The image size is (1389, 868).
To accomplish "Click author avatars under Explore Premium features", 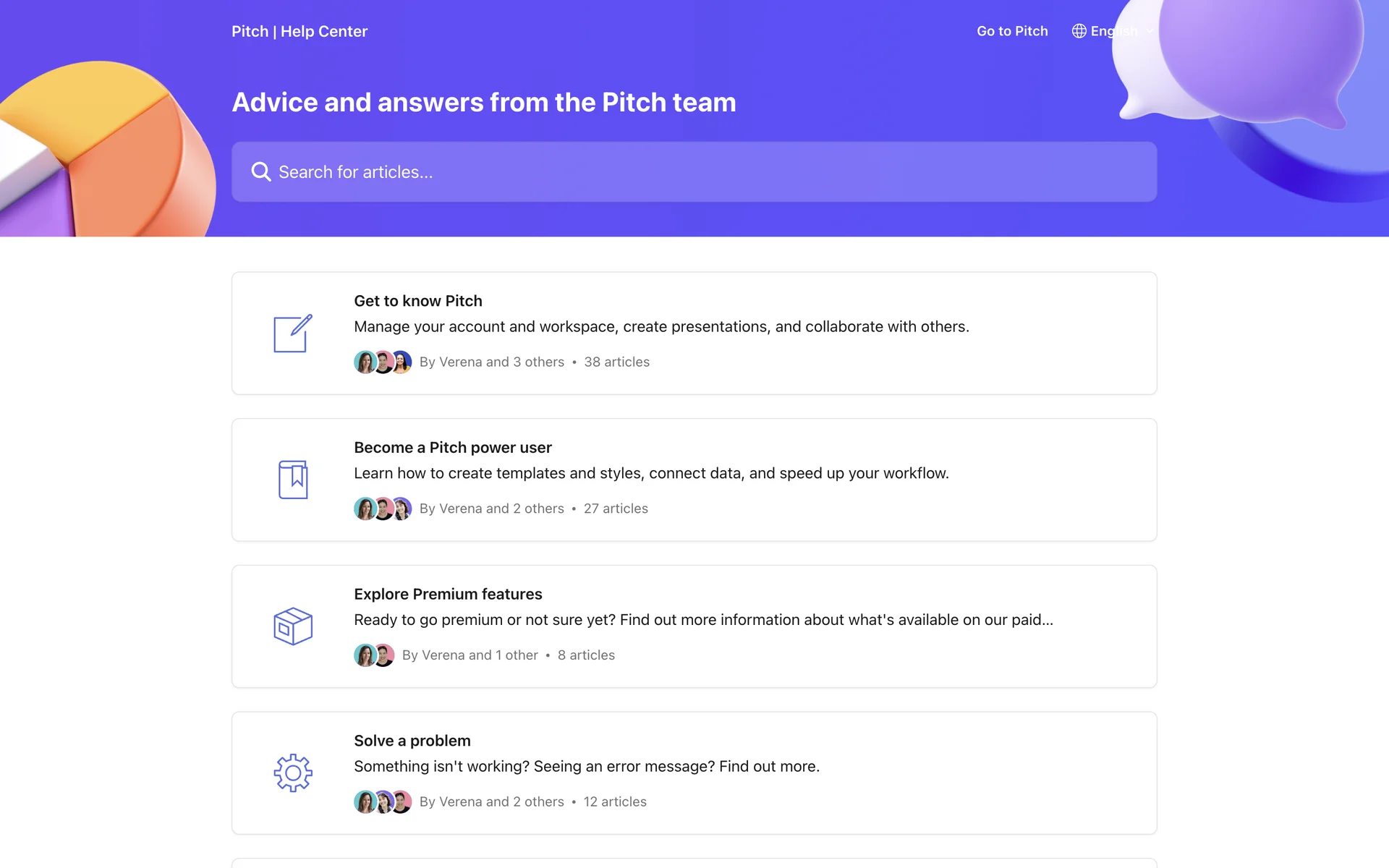I will [374, 655].
